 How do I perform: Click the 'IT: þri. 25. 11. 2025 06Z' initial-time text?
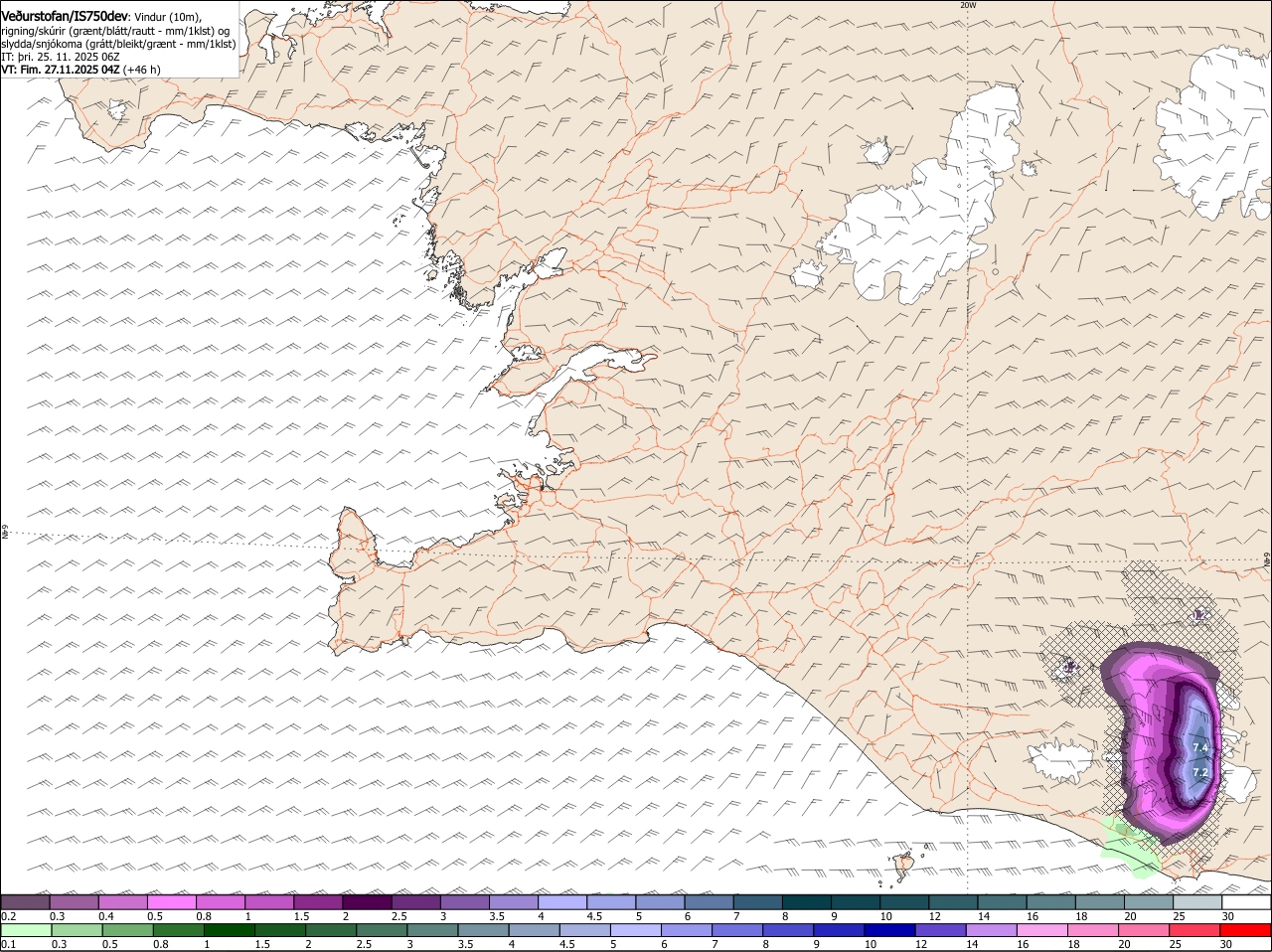60,57
